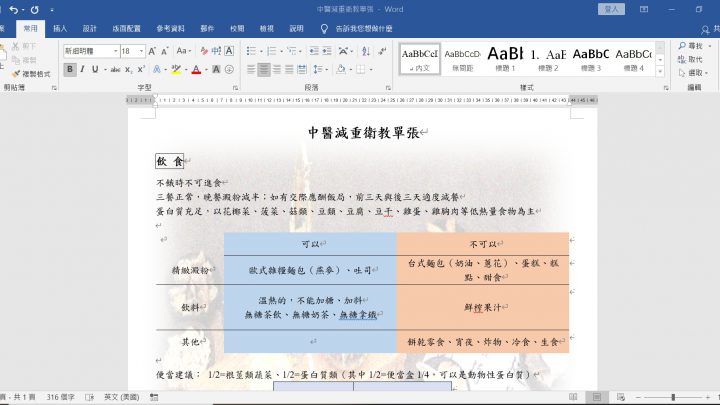This screenshot has height=405, width=720.
Task: Toggle center paragraph alignment
Action: [264, 70]
